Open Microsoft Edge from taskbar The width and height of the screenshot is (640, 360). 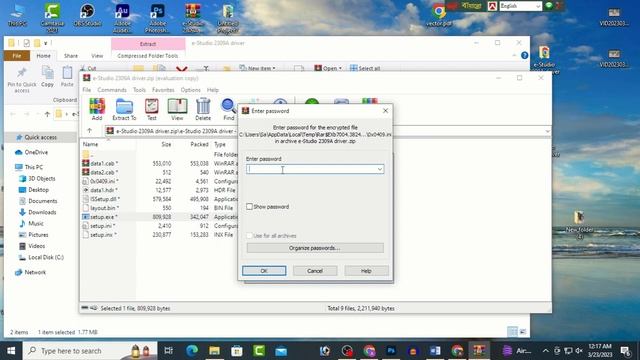[x=192, y=351]
